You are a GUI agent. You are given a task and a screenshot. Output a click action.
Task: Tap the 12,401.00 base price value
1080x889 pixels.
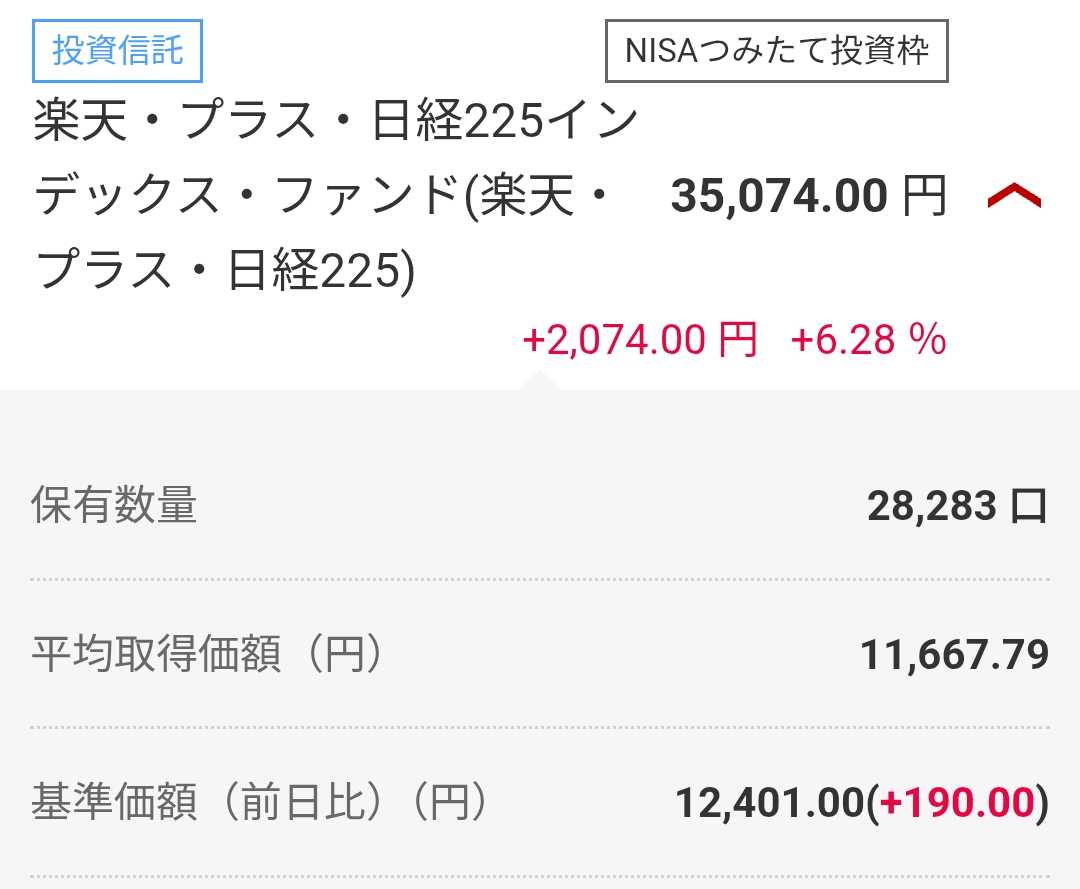tap(769, 803)
